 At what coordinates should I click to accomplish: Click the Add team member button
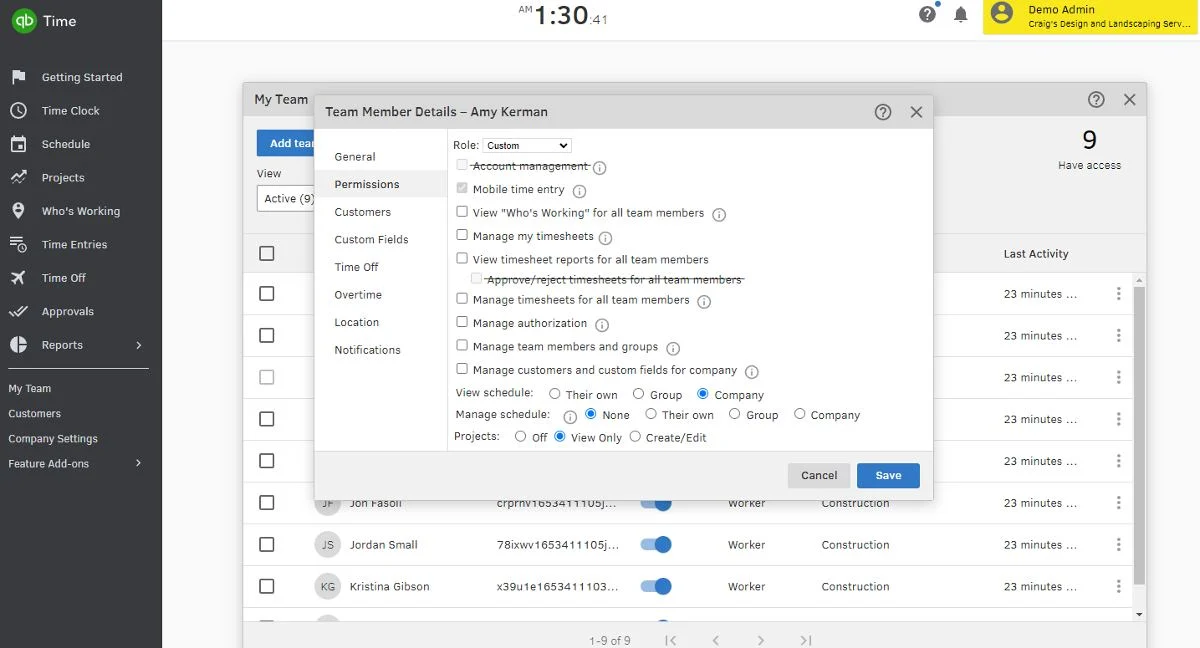(x=286, y=143)
